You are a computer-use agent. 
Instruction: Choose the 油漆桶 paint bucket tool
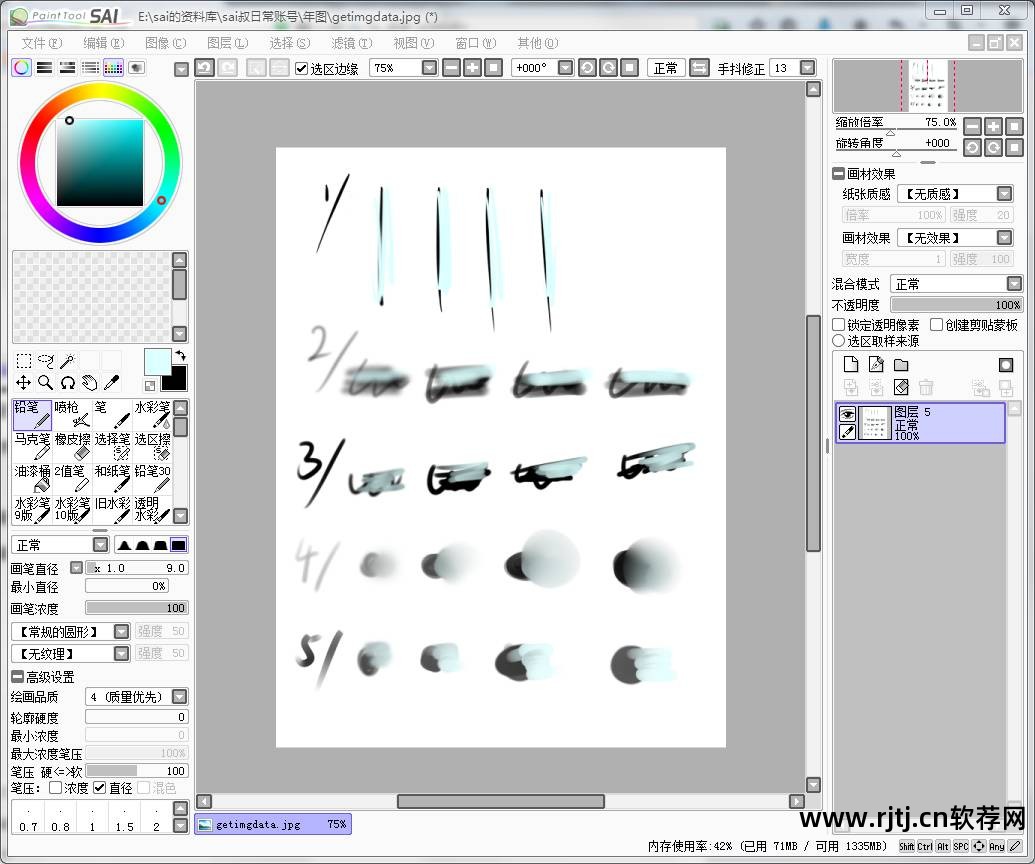tap(32, 478)
